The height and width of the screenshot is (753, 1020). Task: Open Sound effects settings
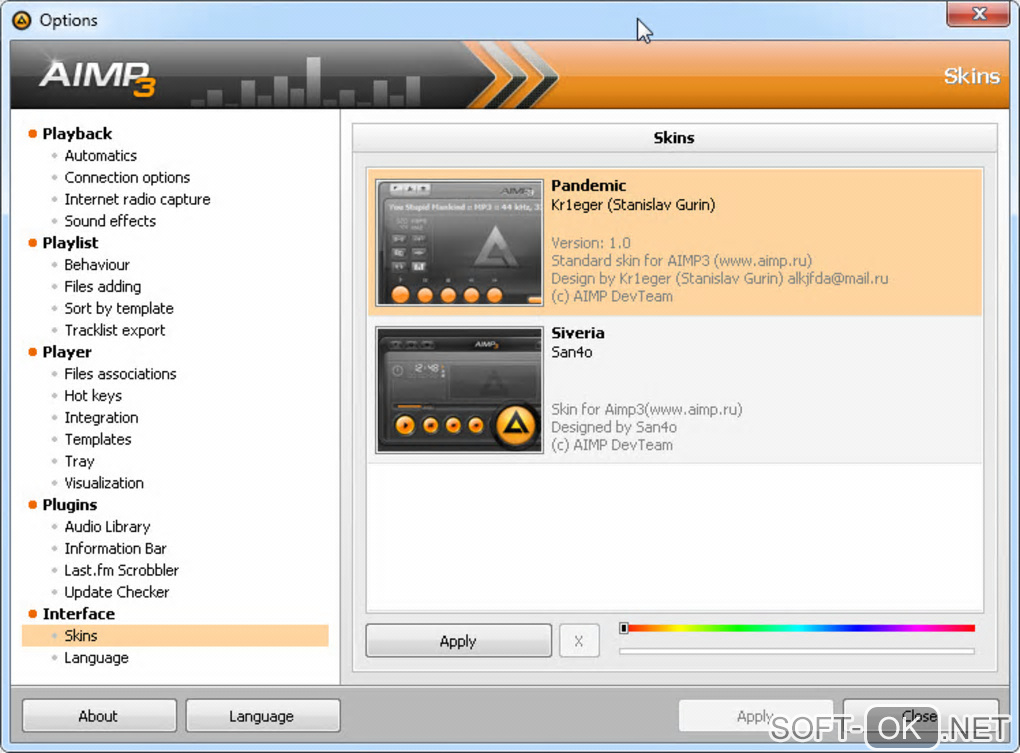(x=110, y=221)
